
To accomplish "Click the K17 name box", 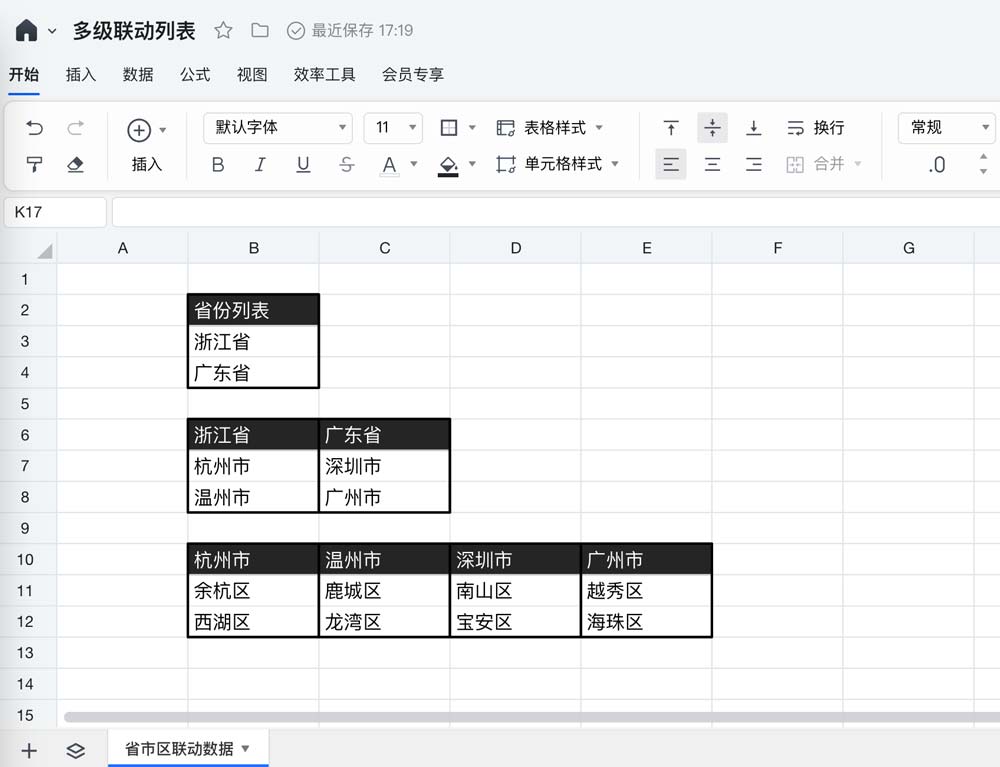I will coord(55,212).
